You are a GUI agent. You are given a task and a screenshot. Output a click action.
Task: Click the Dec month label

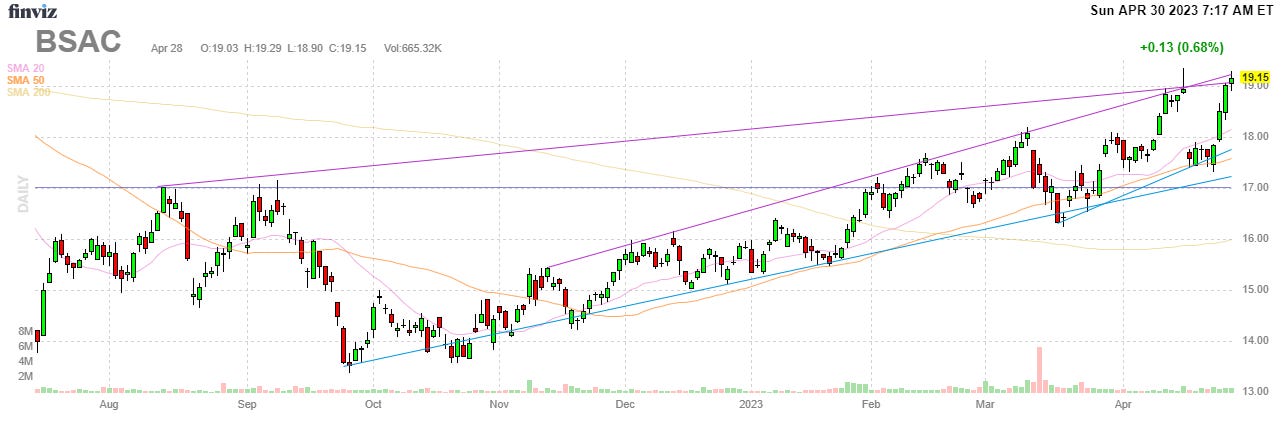[625, 405]
